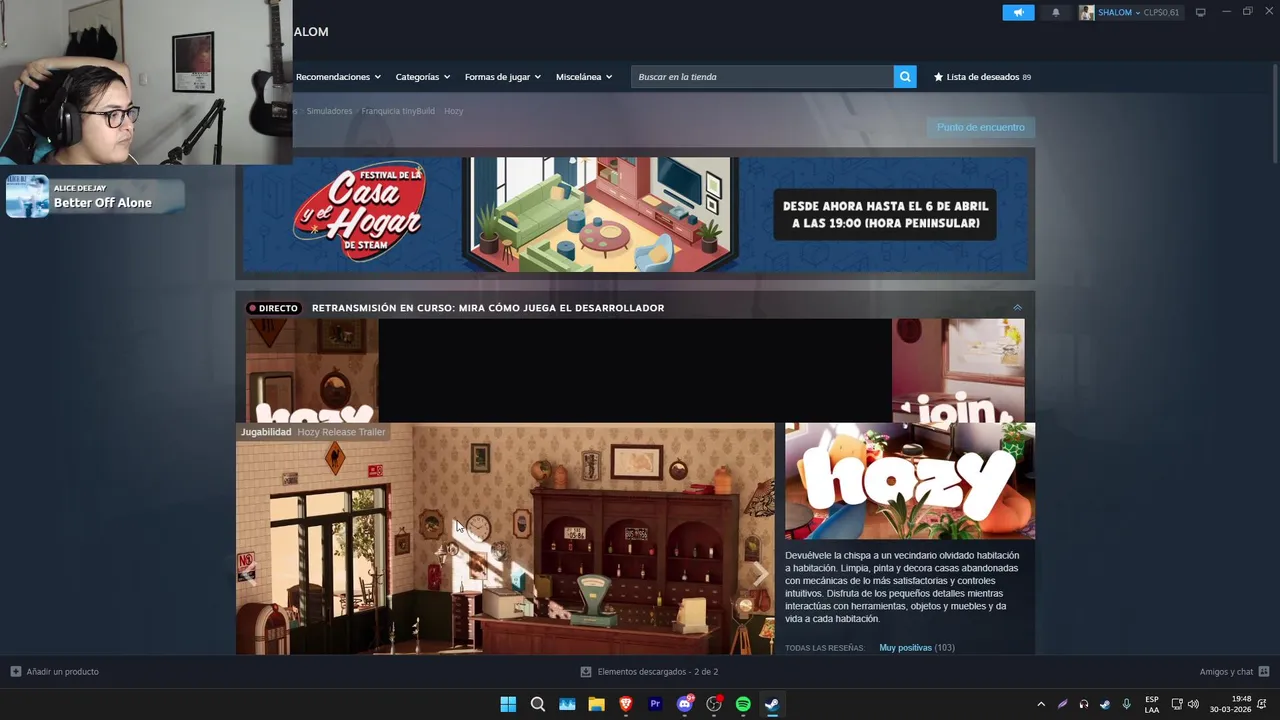Open Discord from the taskbar
The width and height of the screenshot is (1280, 720).
[x=685, y=704]
